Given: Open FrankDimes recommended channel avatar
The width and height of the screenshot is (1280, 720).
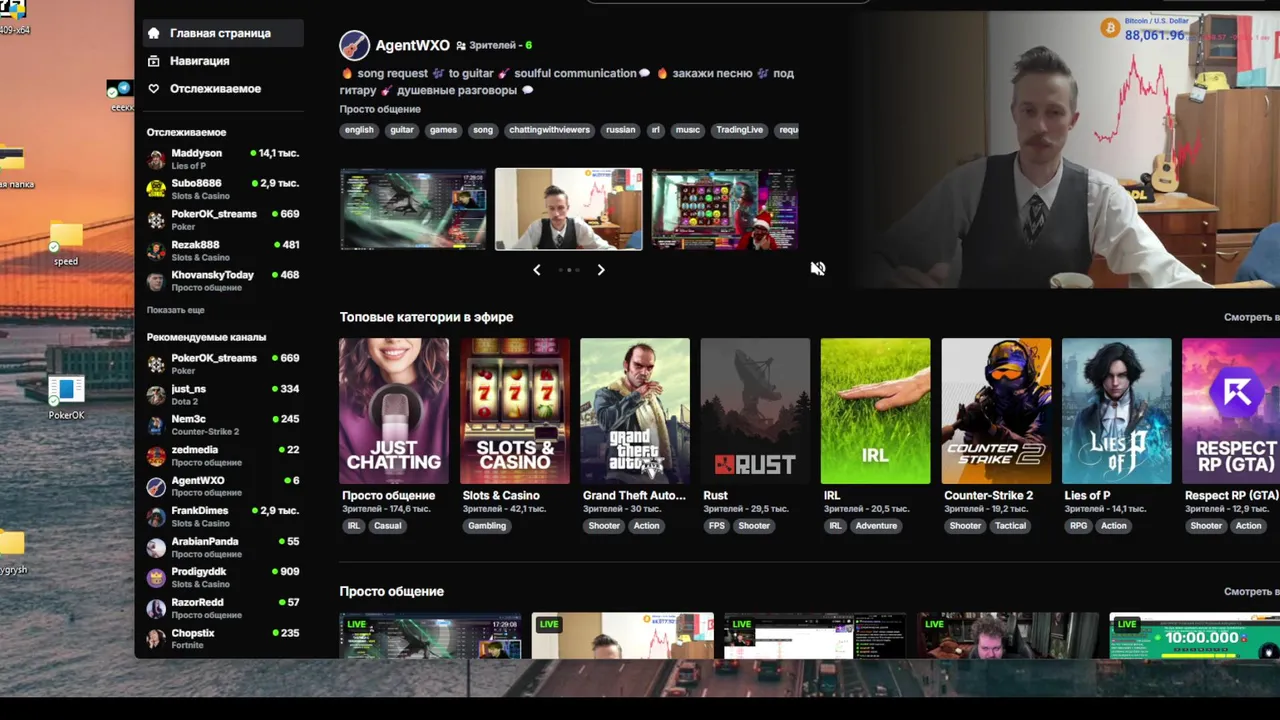Looking at the screenshot, I should coord(156,517).
